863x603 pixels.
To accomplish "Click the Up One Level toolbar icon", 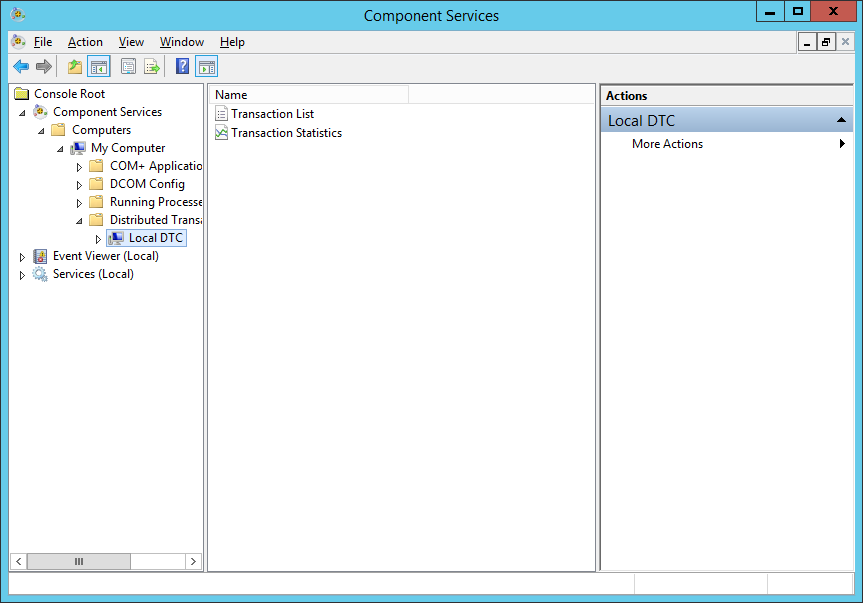I will click(75, 67).
